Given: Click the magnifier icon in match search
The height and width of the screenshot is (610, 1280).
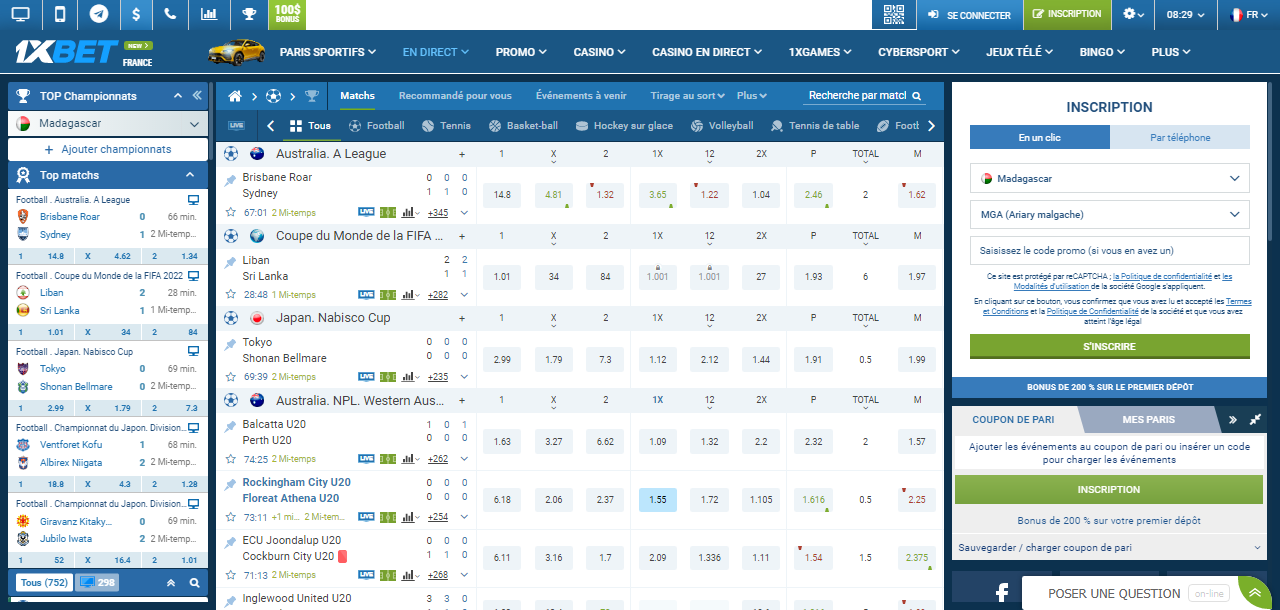Looking at the screenshot, I should (x=915, y=97).
